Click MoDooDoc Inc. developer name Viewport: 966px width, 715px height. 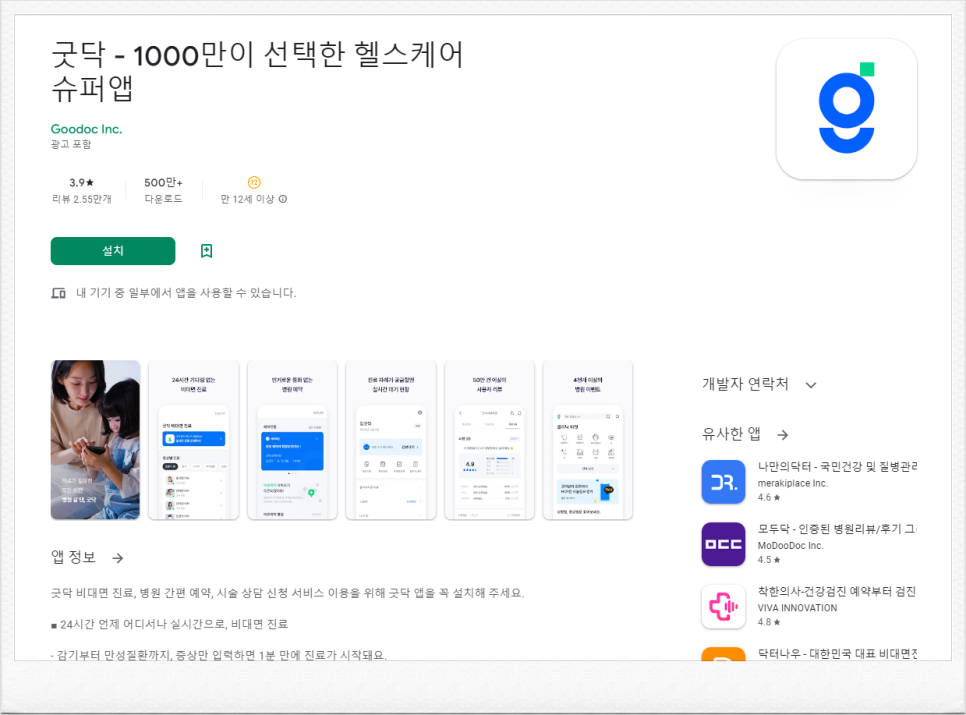pos(790,546)
